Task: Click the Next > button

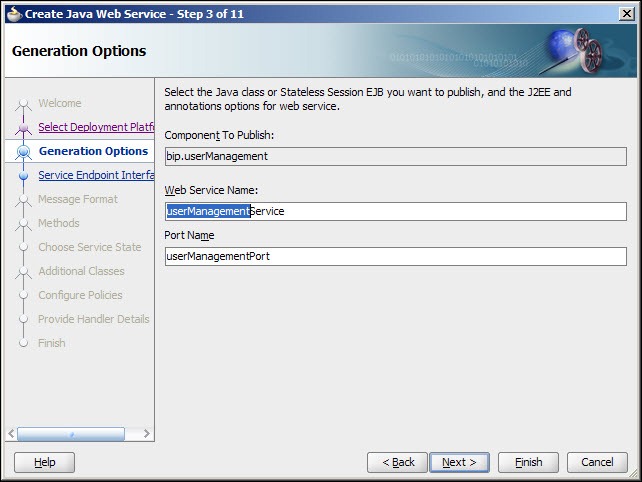Action: click(459, 462)
